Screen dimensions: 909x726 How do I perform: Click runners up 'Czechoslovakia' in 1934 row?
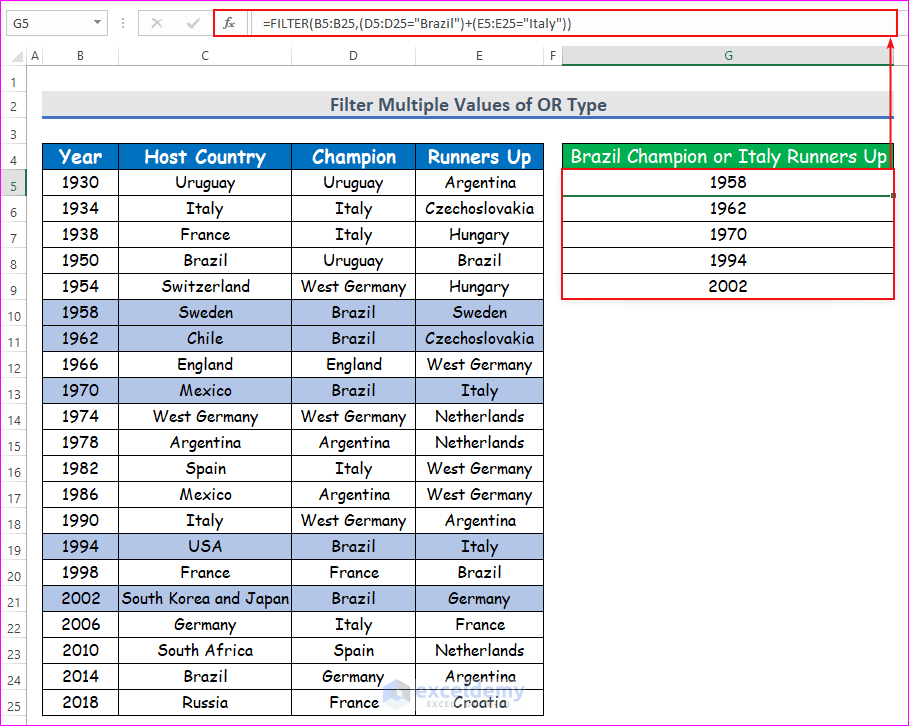point(479,209)
